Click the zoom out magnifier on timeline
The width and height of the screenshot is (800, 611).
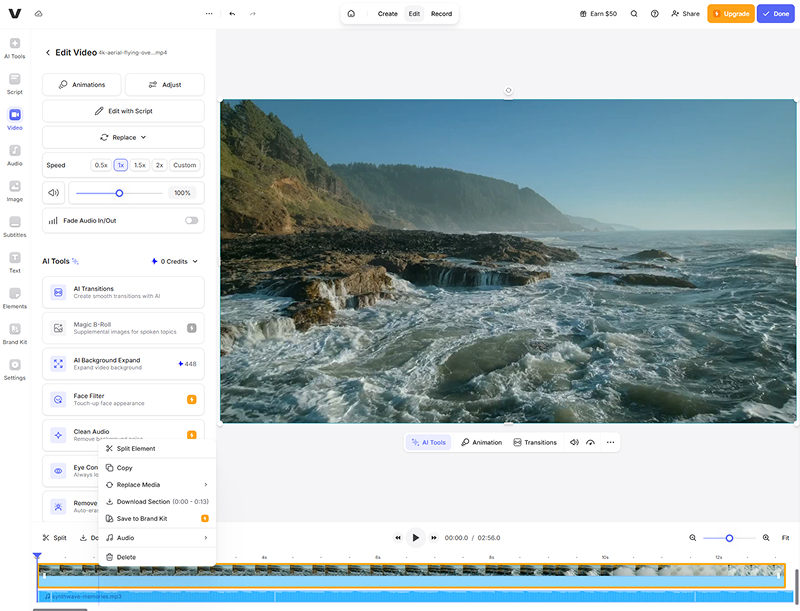point(692,538)
